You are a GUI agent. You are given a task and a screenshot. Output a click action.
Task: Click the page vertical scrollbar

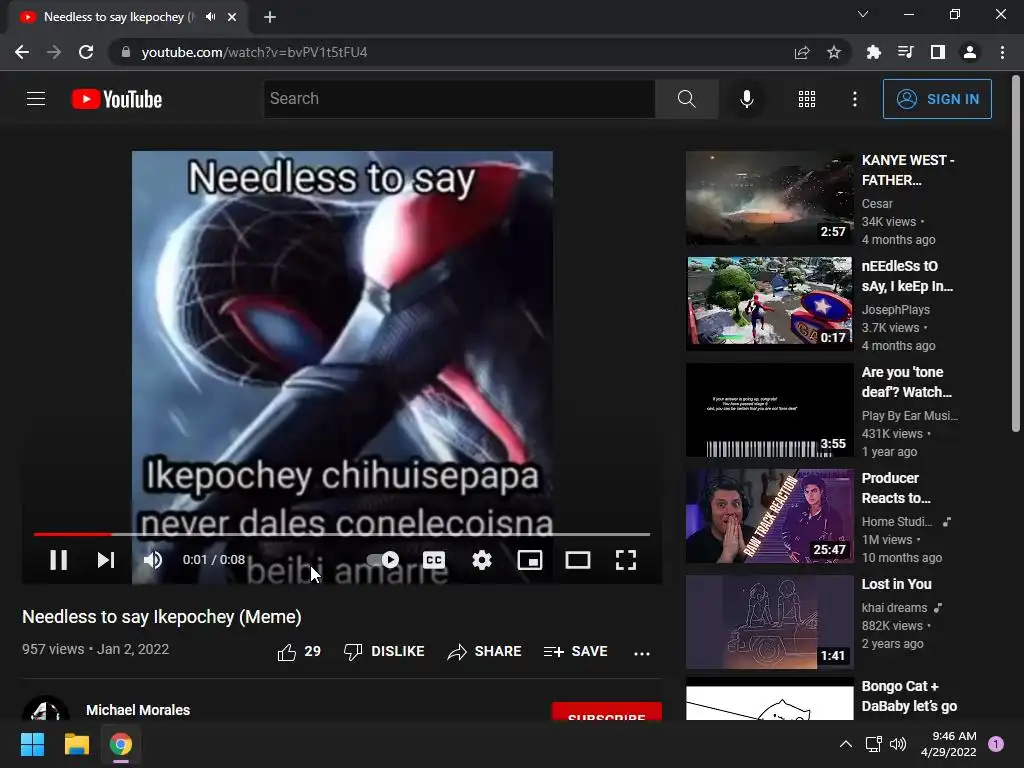(1016, 255)
